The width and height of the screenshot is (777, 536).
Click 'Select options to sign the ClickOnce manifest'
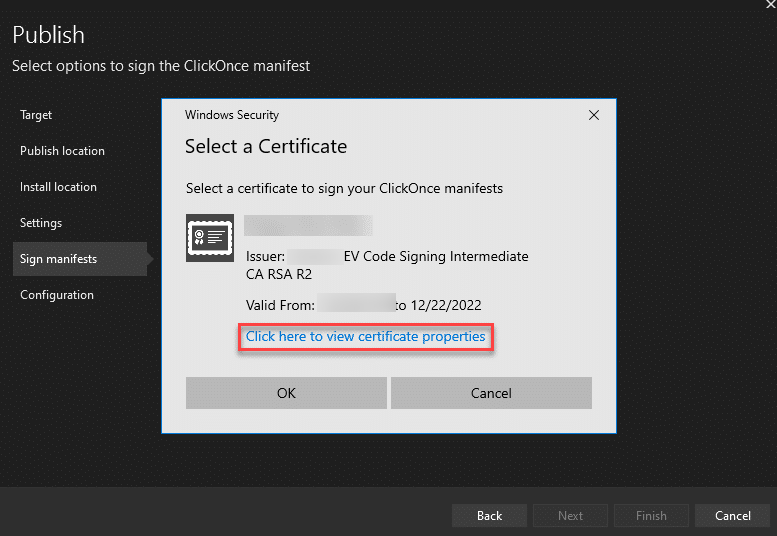(161, 66)
